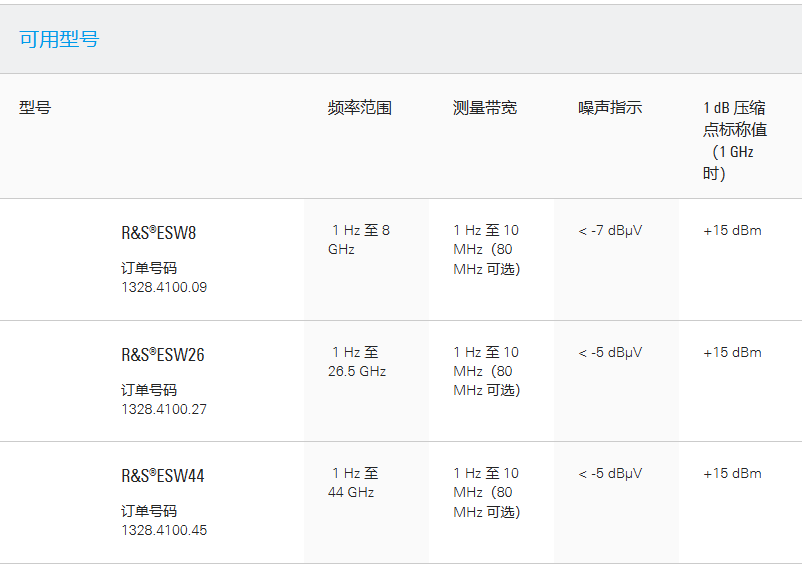Click the 1 Hz 至 8 GHz cell
This screenshot has width=802, height=568.
pos(359,240)
